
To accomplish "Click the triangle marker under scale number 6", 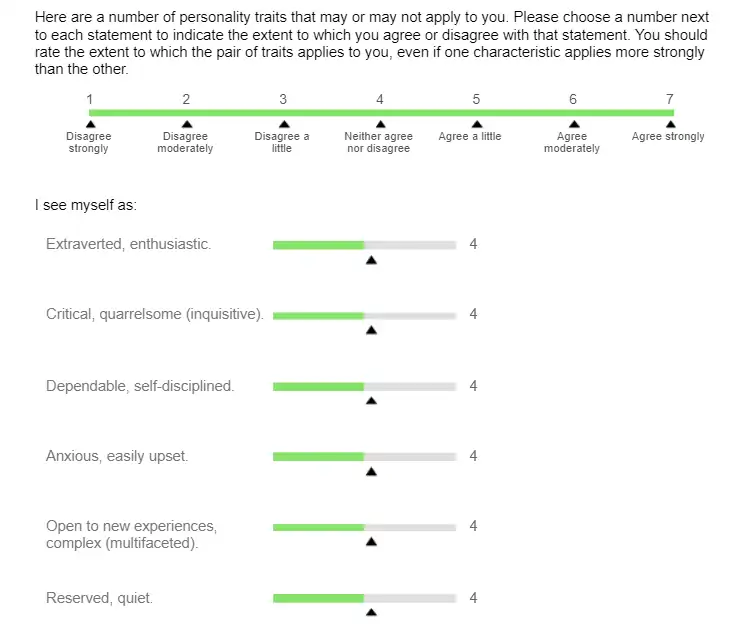I will (x=573, y=124).
